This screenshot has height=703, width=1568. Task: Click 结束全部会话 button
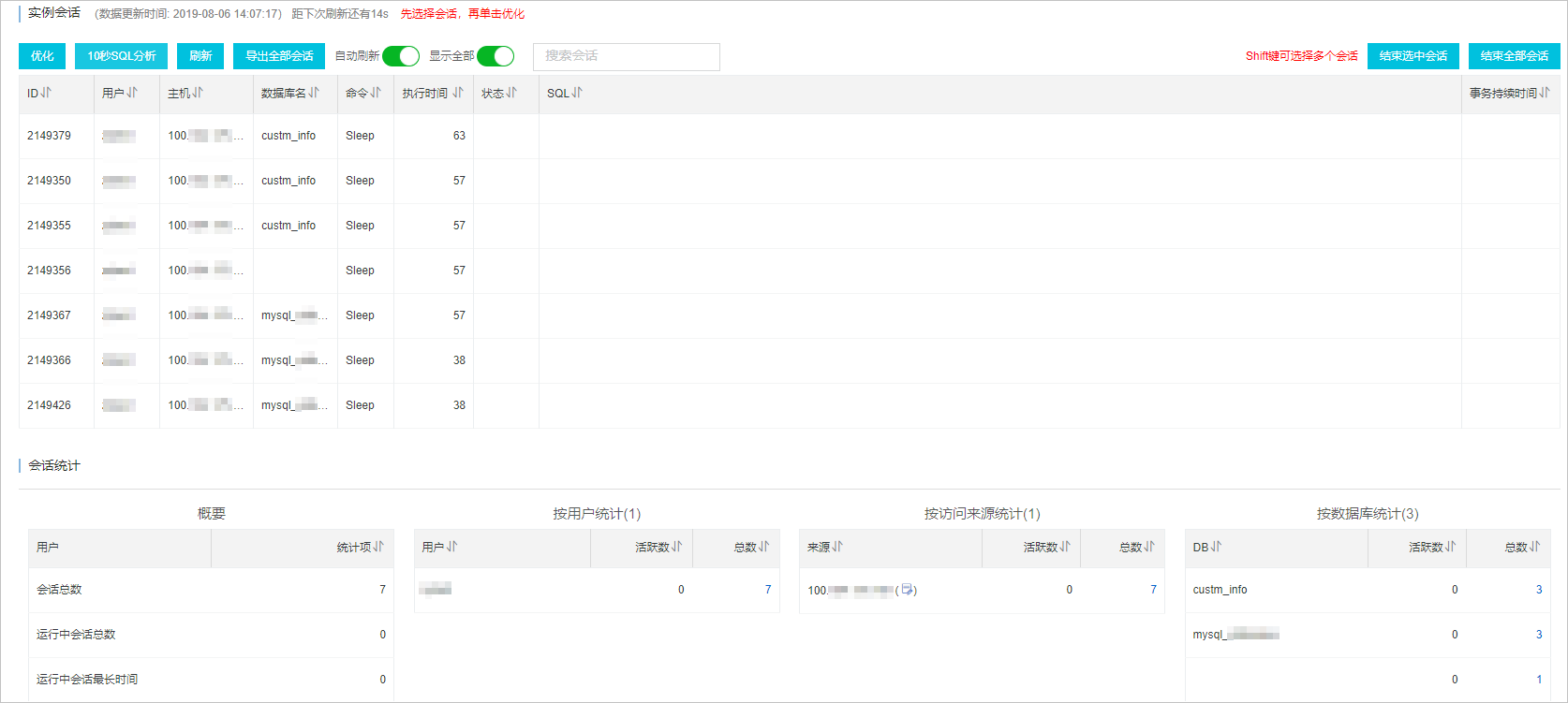(x=1515, y=56)
